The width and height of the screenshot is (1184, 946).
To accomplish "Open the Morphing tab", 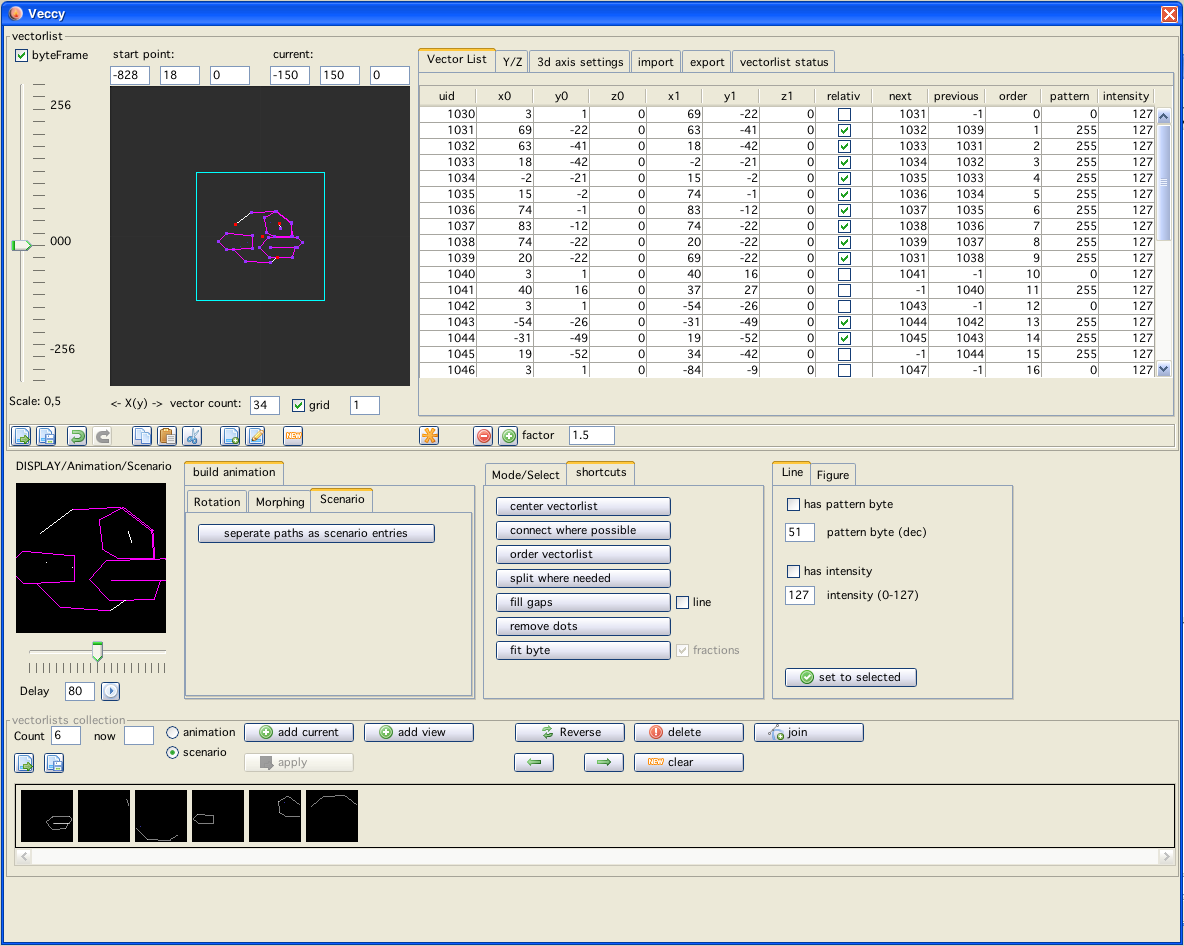I will pos(280,502).
